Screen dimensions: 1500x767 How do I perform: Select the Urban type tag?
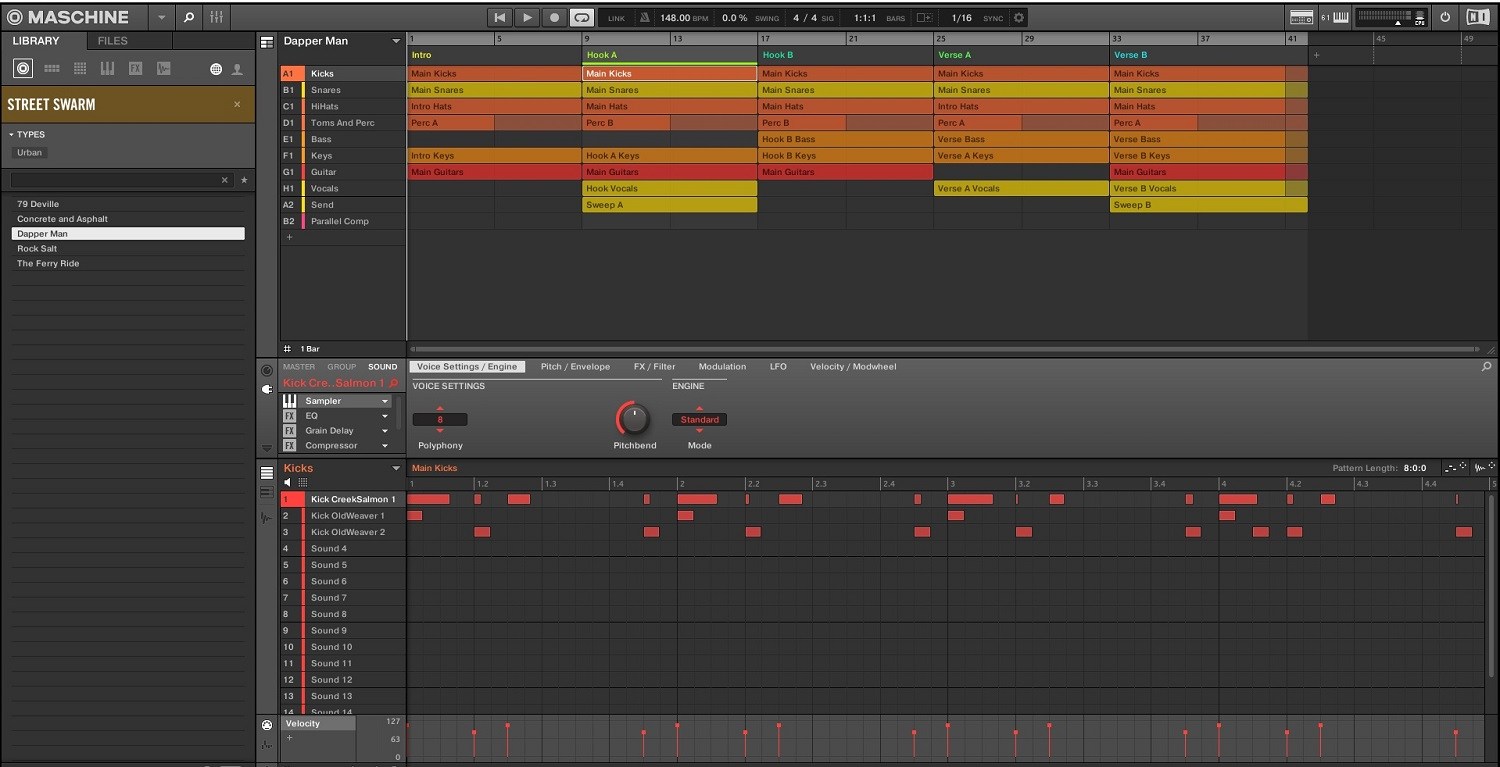pos(30,153)
